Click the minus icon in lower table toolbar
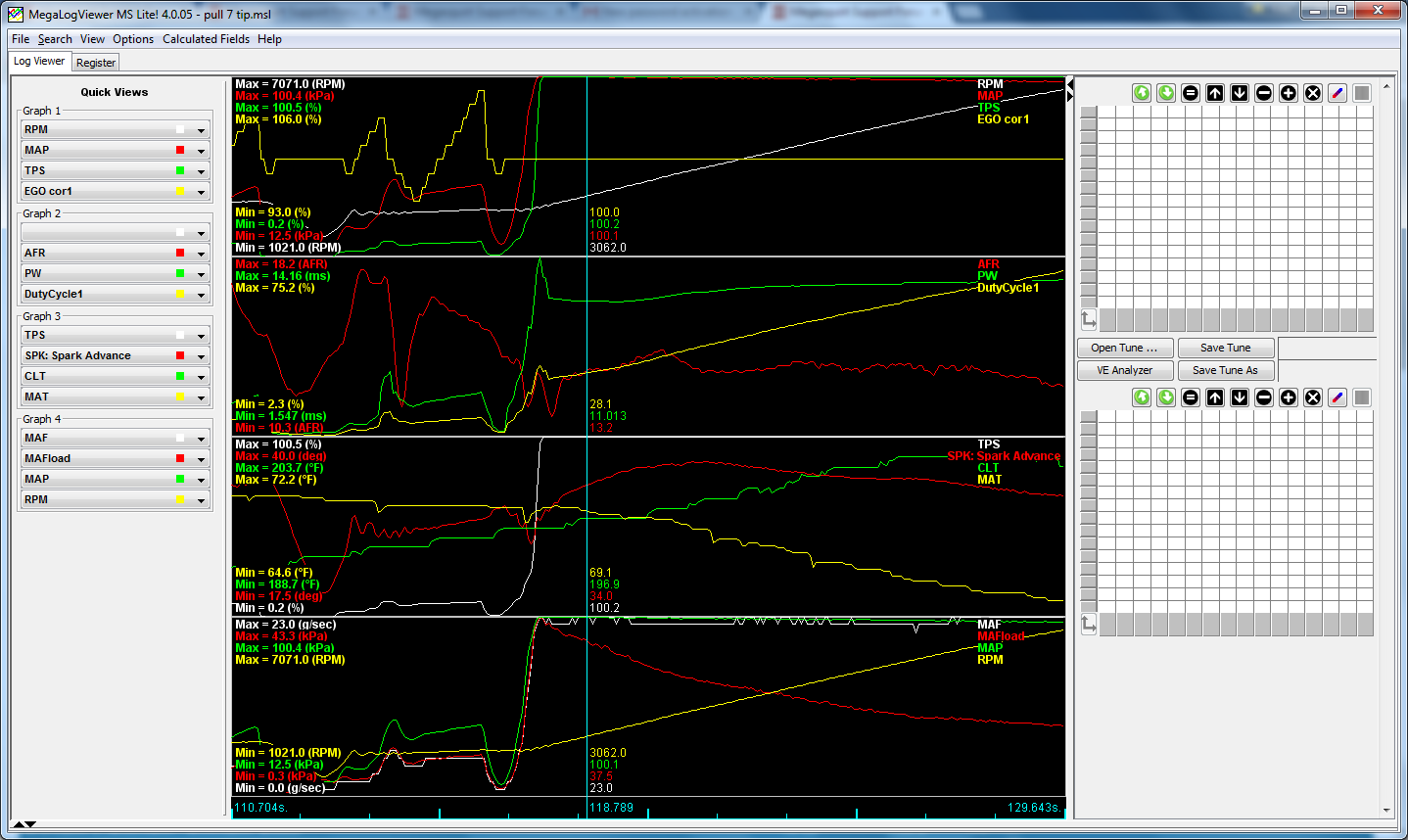Screen dimensions: 1408x840 [x=1264, y=397]
